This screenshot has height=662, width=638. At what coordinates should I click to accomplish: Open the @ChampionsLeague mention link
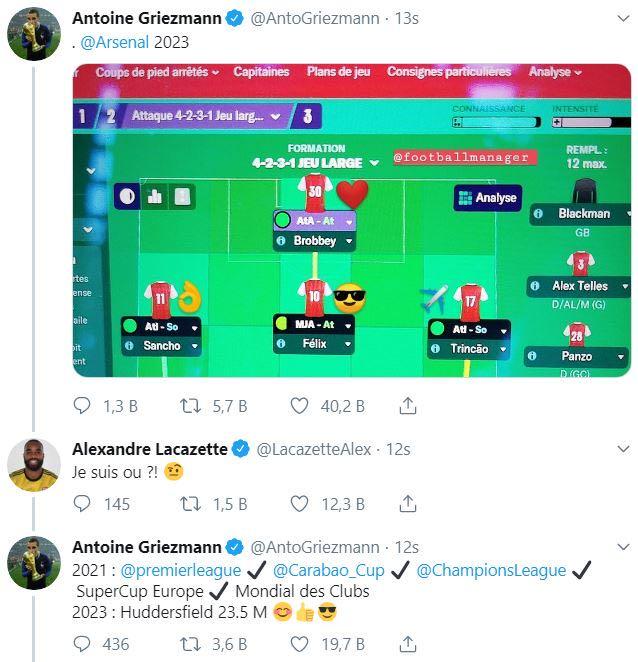[x=491, y=570]
